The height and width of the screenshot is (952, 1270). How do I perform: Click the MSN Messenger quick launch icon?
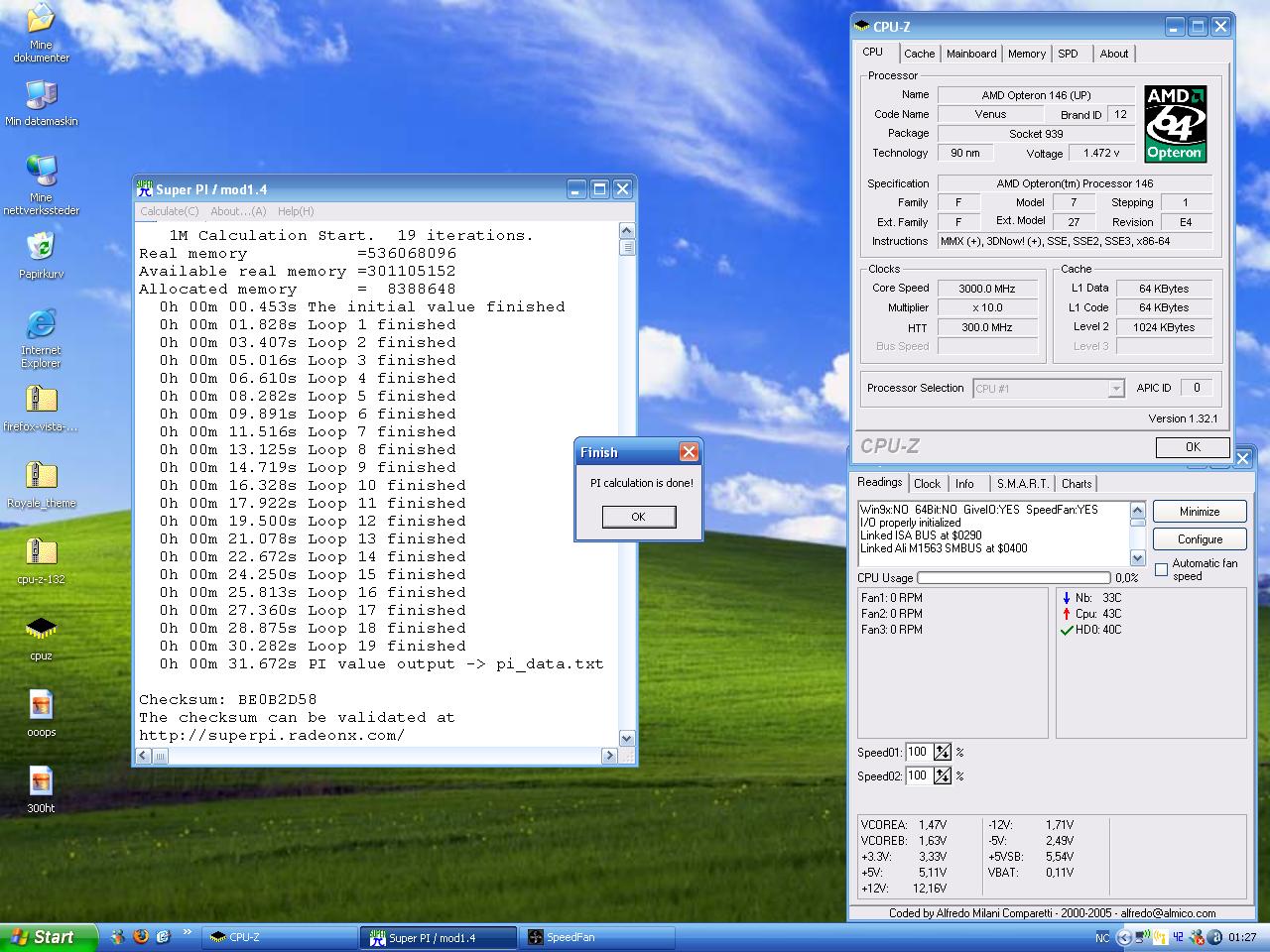pos(118,936)
